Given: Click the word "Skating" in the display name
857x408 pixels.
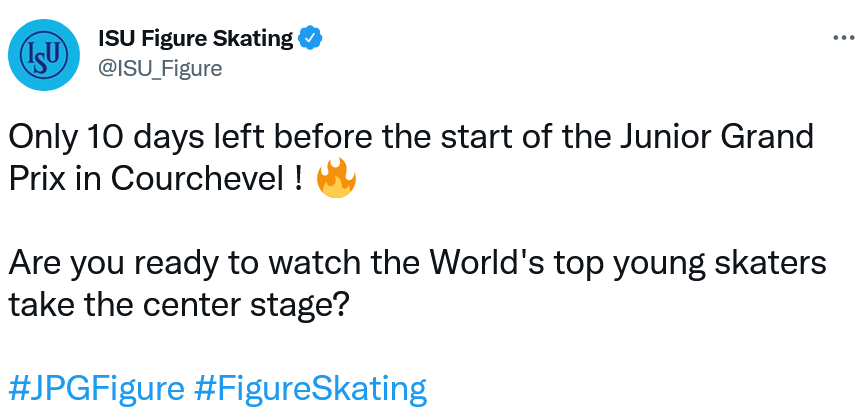Looking at the screenshot, I should [256, 39].
